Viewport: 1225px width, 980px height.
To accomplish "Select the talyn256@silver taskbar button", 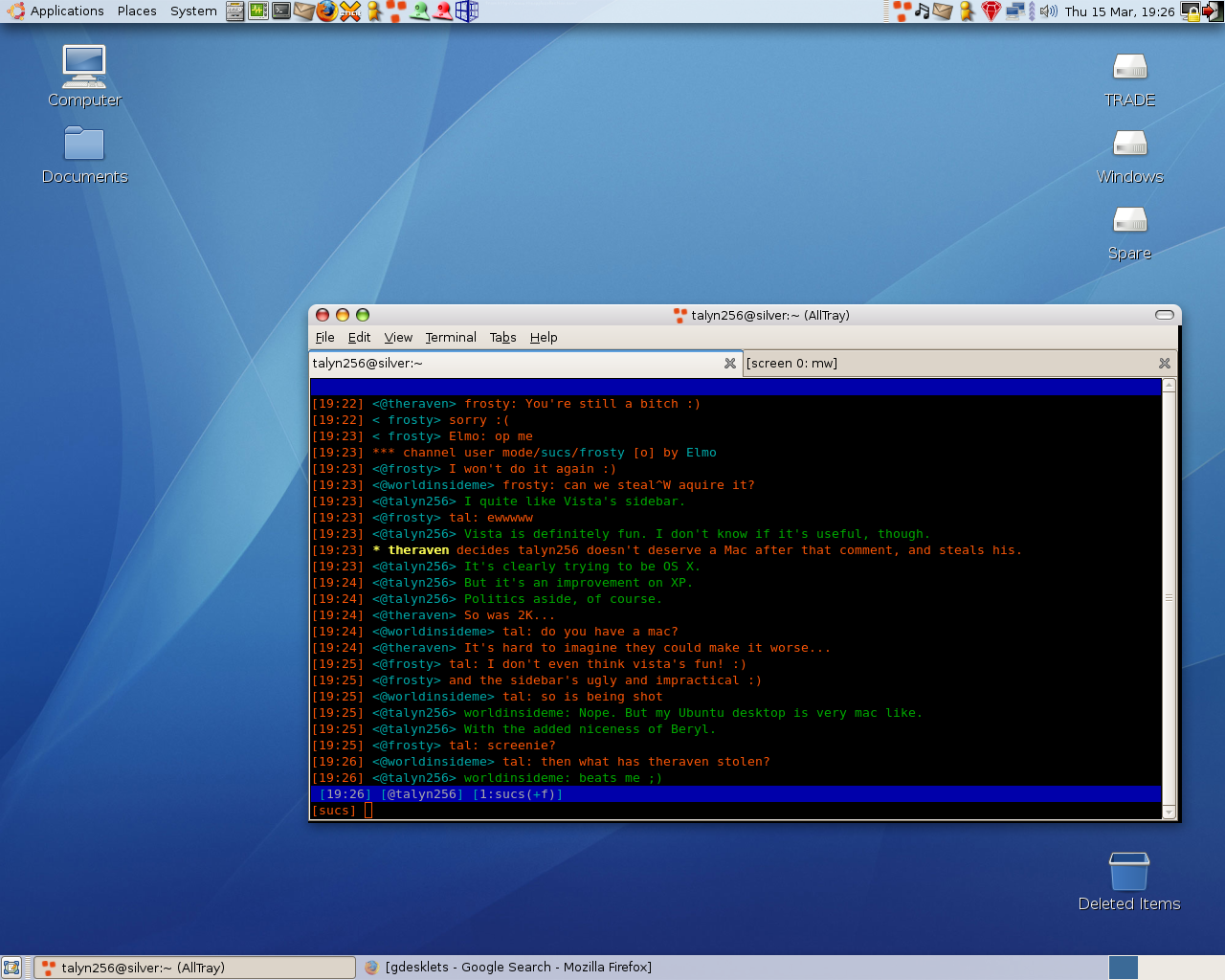I will (195, 968).
